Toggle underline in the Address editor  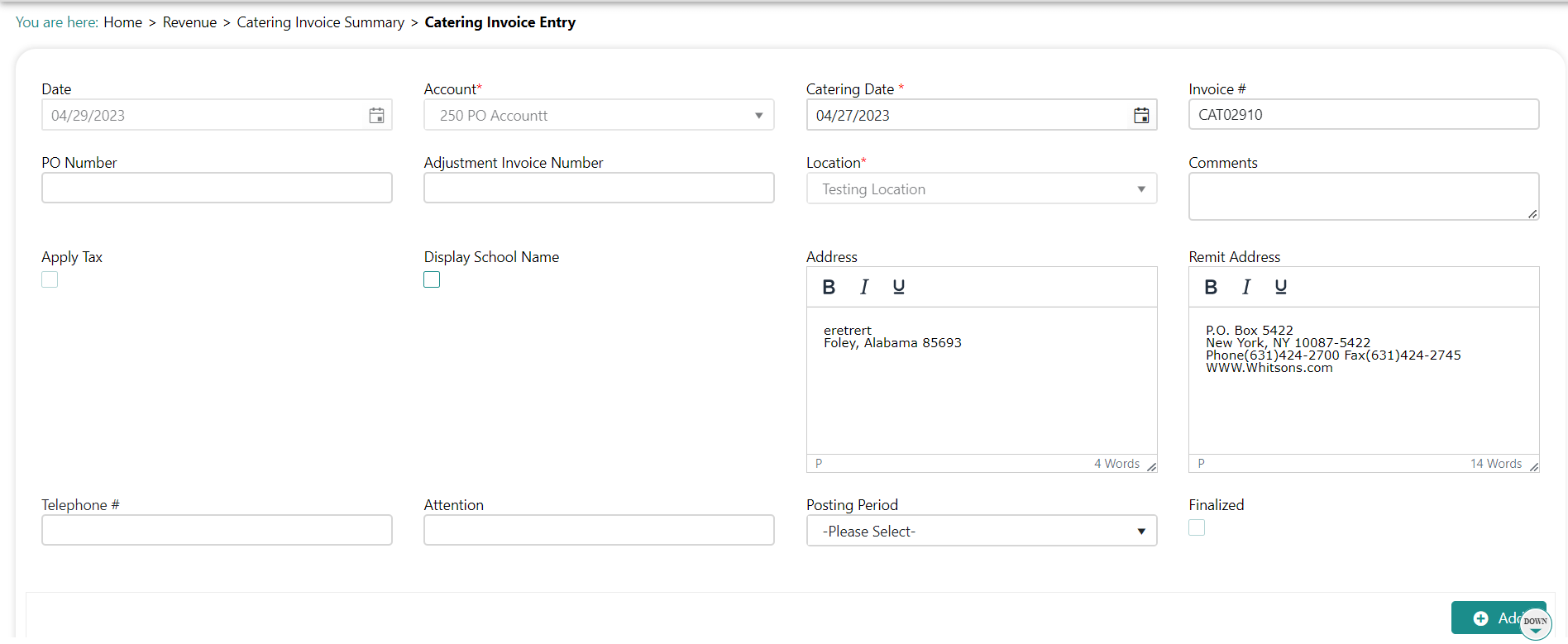tap(898, 287)
